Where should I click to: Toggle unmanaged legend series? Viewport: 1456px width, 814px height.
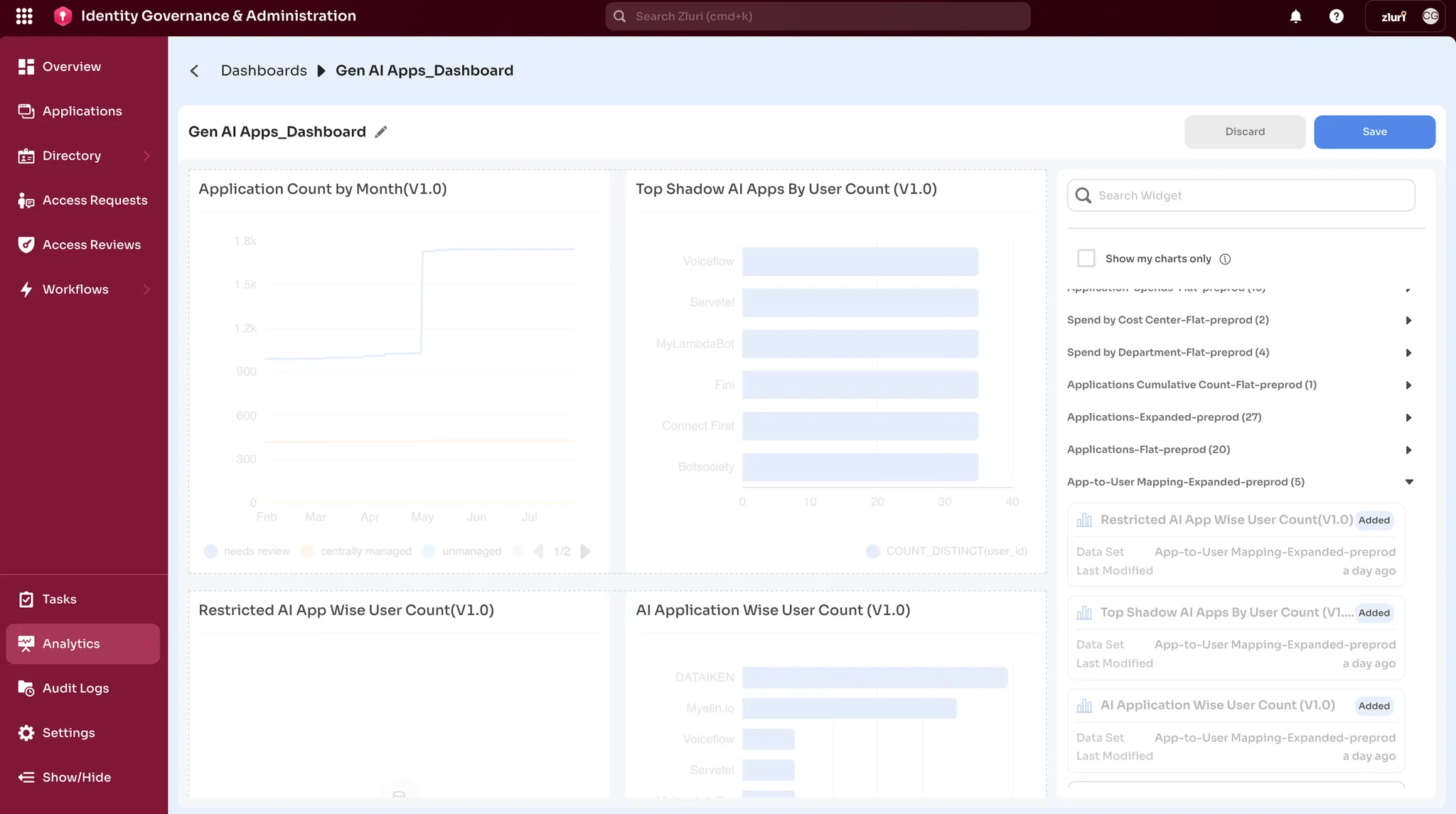pyautogui.click(x=462, y=552)
